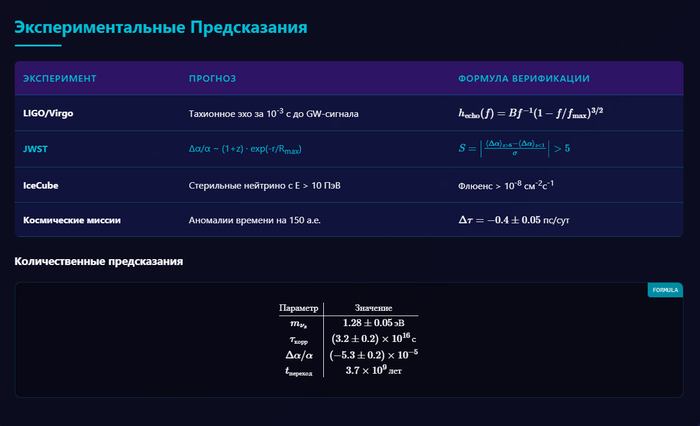Image resolution: width=700 pixels, height=426 pixels.
Task: Select the highlighted JWST experiment name
Action: coord(35,149)
